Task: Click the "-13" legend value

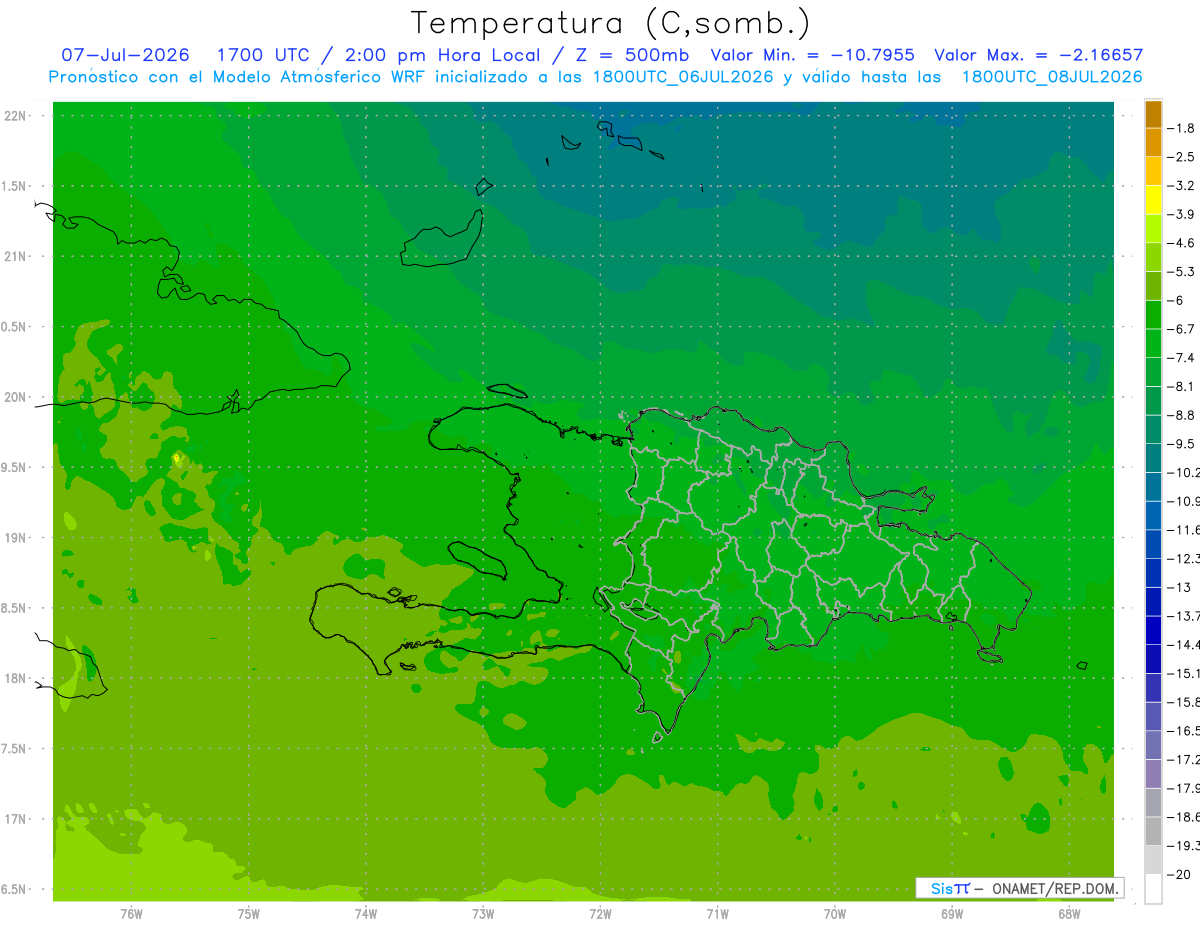Action: coord(1180,587)
